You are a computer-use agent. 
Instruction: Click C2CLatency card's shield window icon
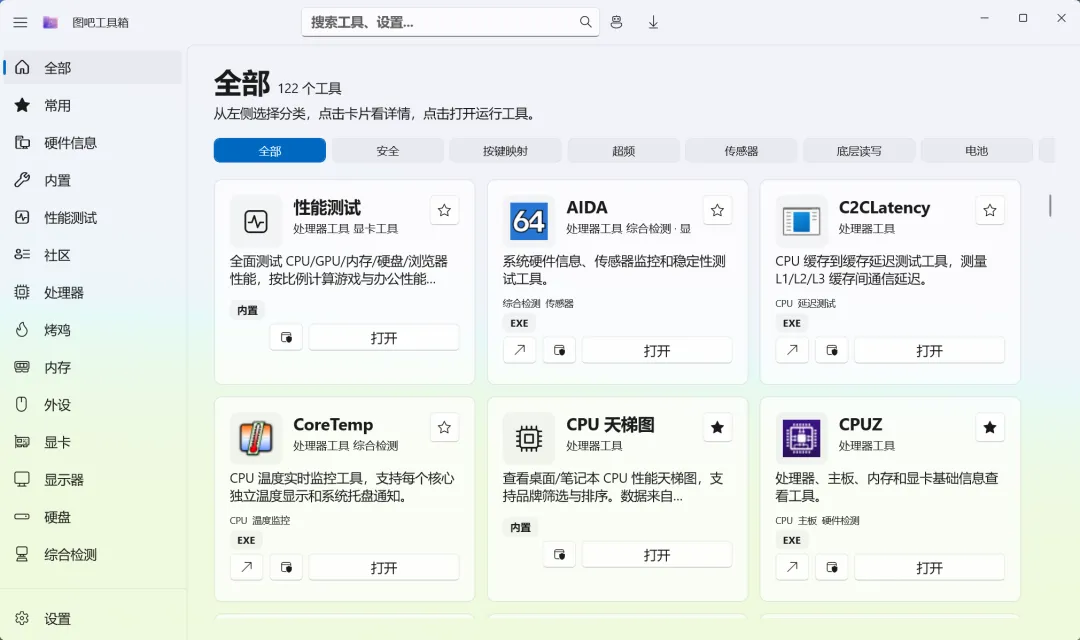click(832, 350)
